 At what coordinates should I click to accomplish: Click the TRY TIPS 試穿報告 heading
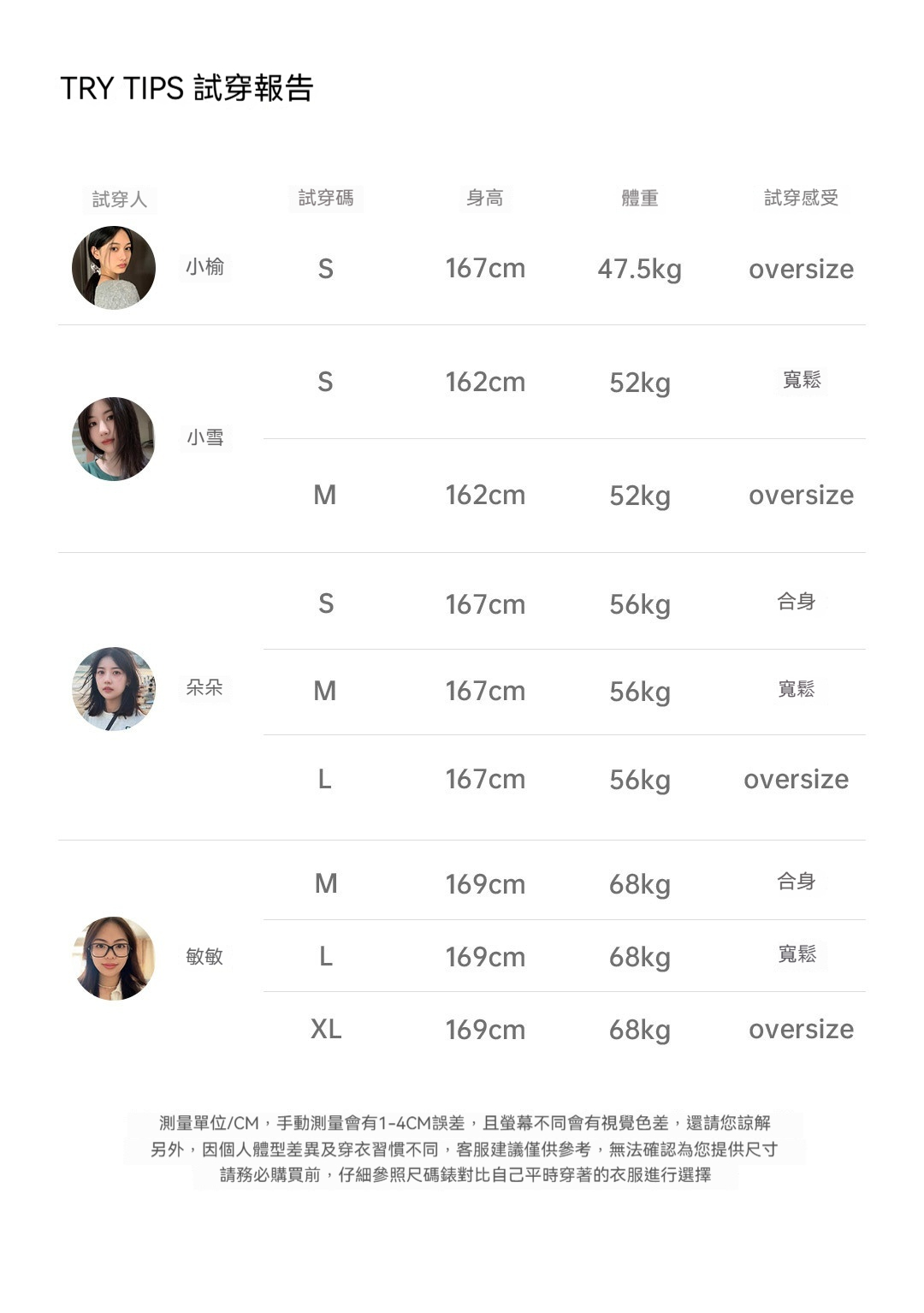(187, 88)
